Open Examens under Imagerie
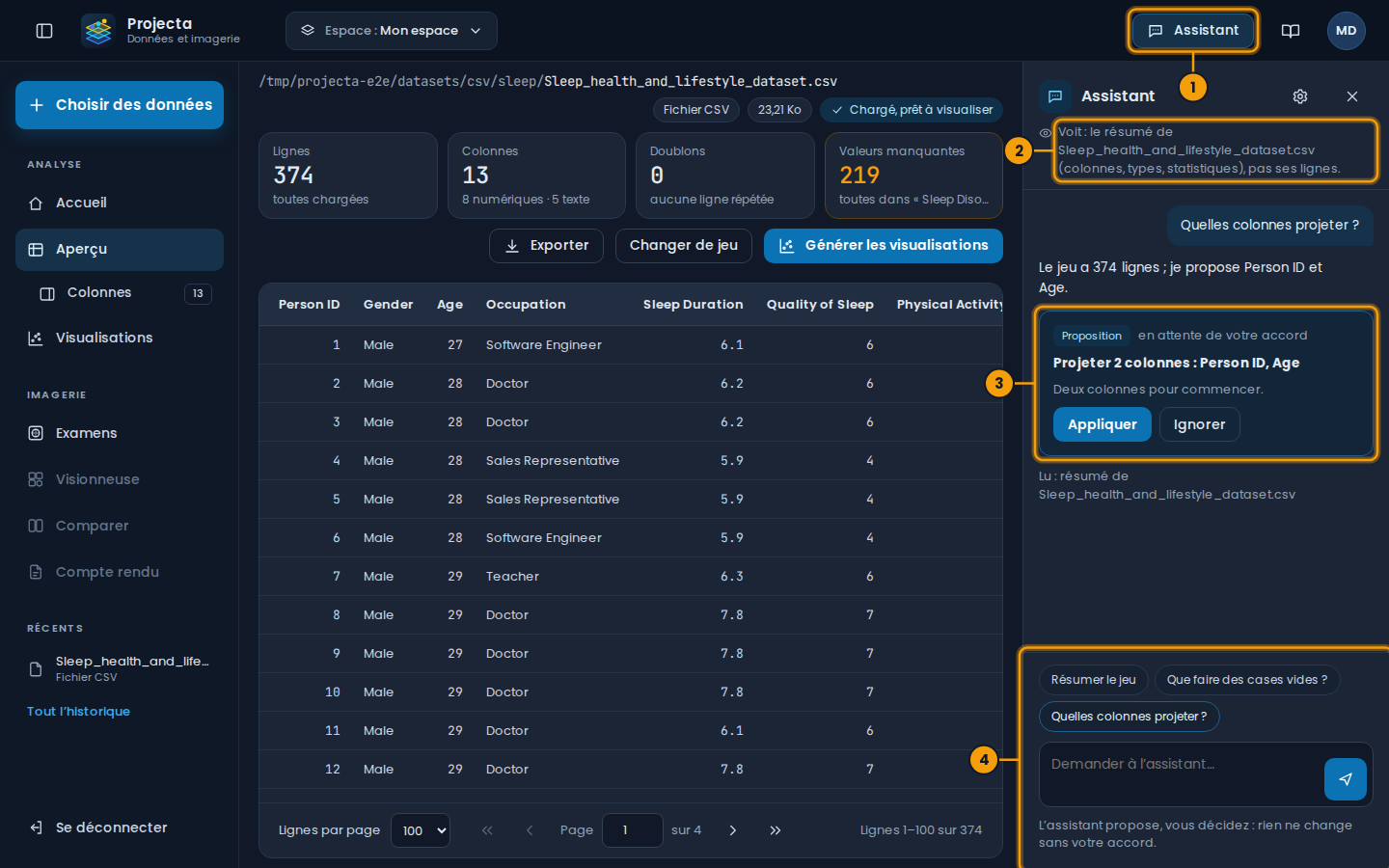 coord(120,433)
